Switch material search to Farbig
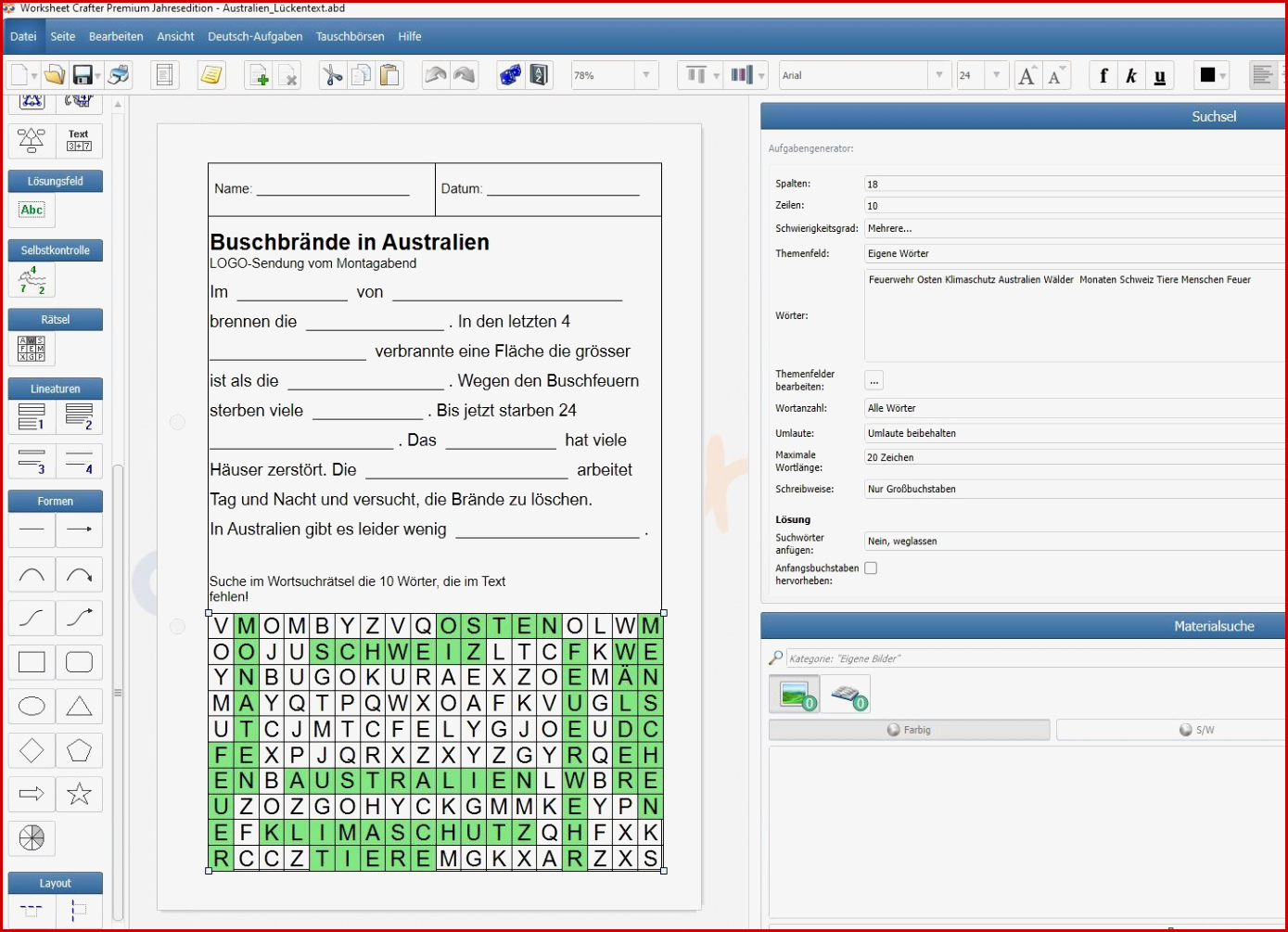Screen dimensions: 1288x932 909,730
